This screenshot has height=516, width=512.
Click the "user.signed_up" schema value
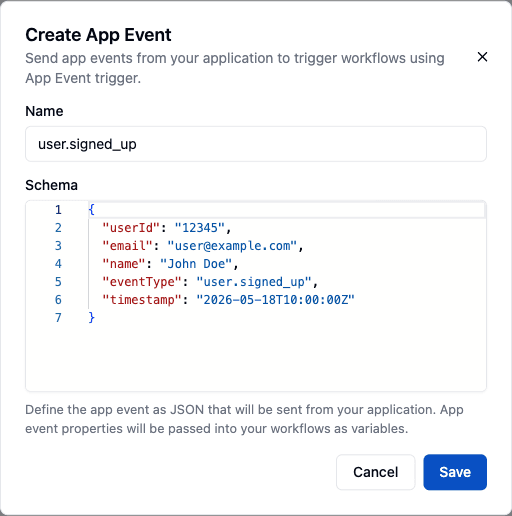coord(254,282)
